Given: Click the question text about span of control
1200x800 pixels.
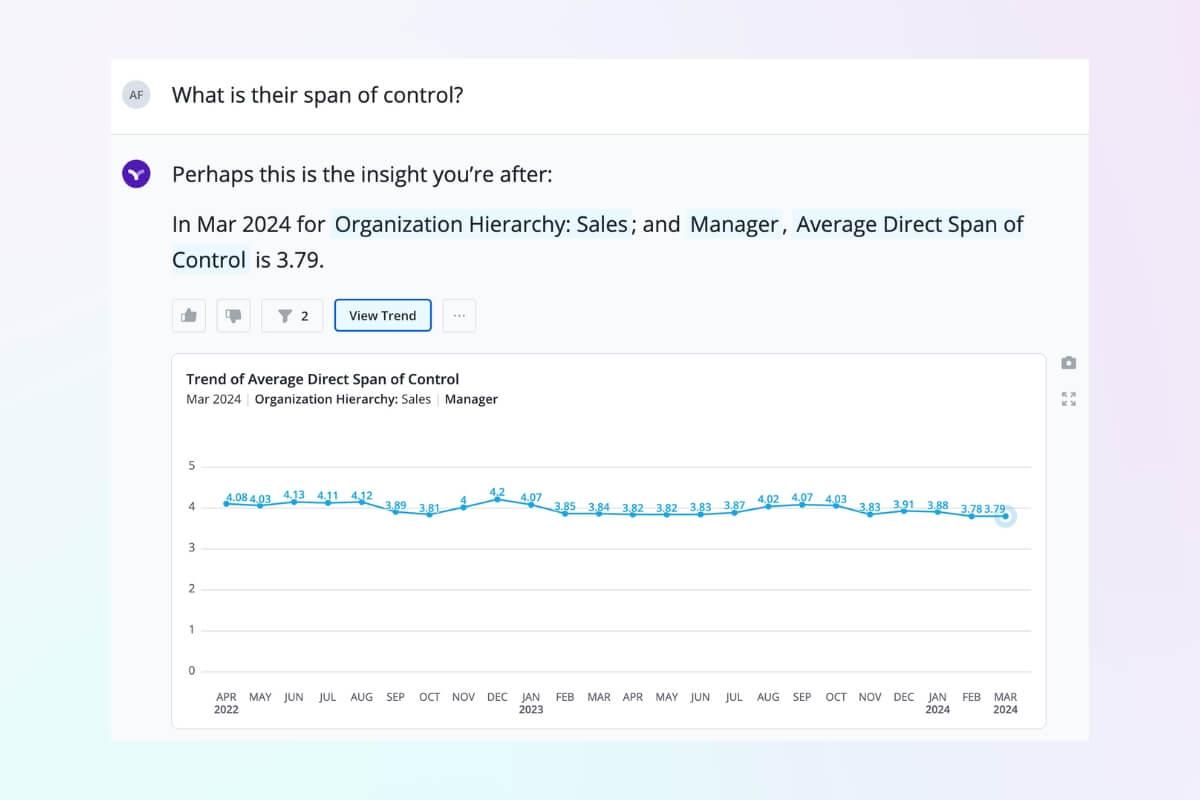Looking at the screenshot, I should [318, 95].
